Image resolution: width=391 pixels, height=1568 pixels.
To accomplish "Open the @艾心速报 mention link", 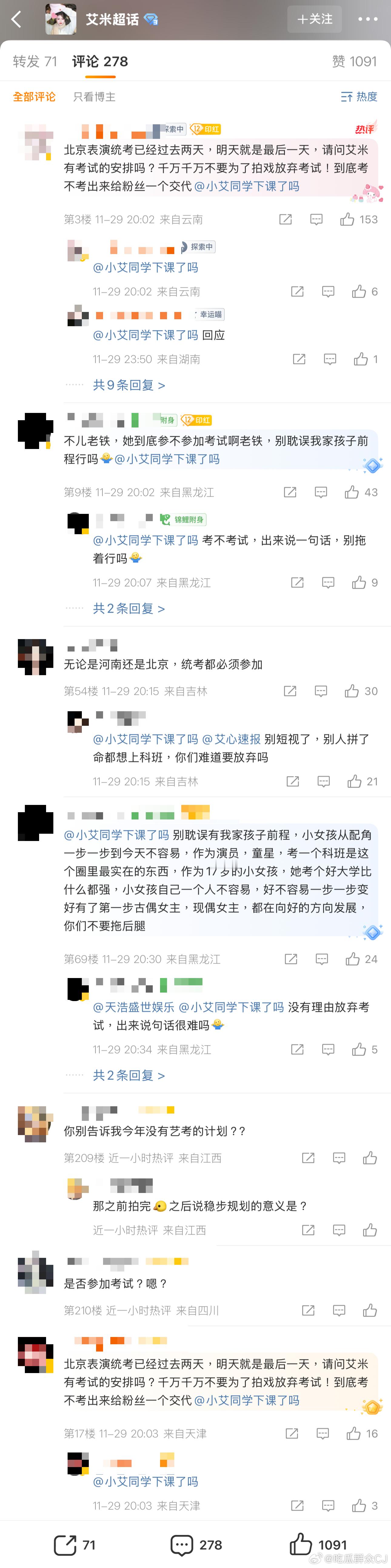I will (x=231, y=739).
